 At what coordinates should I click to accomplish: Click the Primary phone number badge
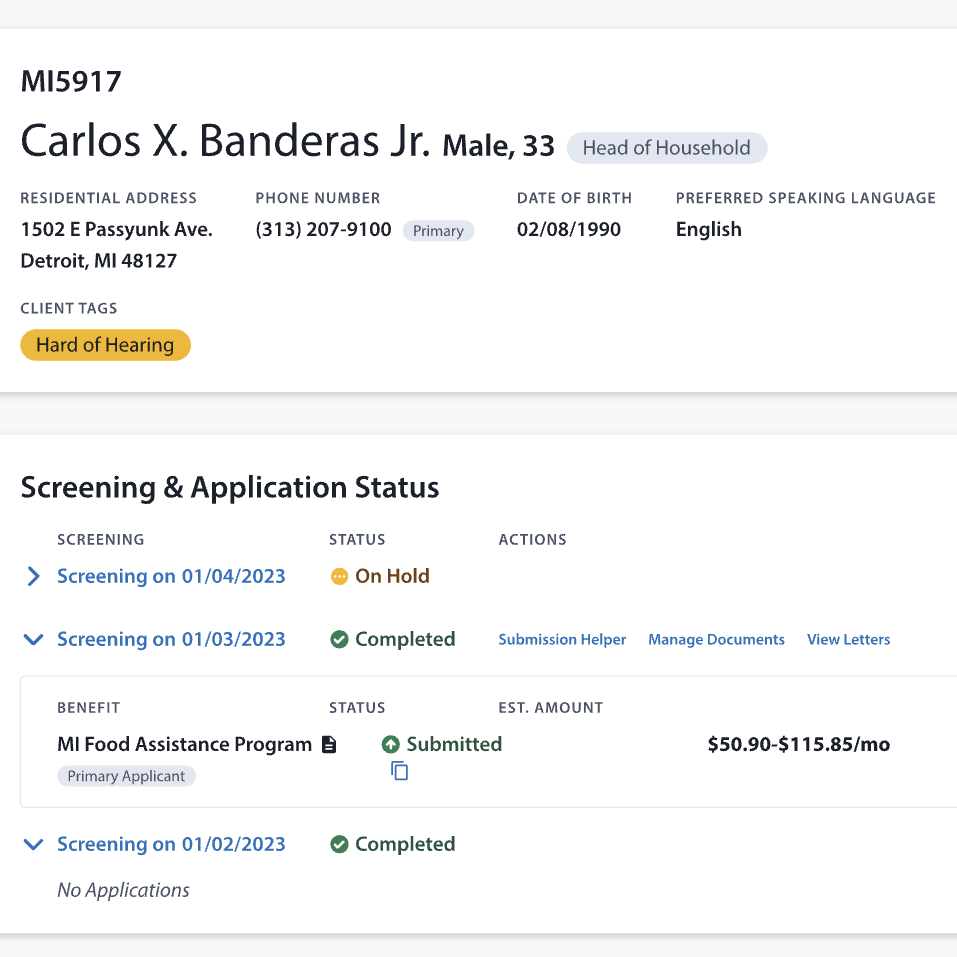438,231
